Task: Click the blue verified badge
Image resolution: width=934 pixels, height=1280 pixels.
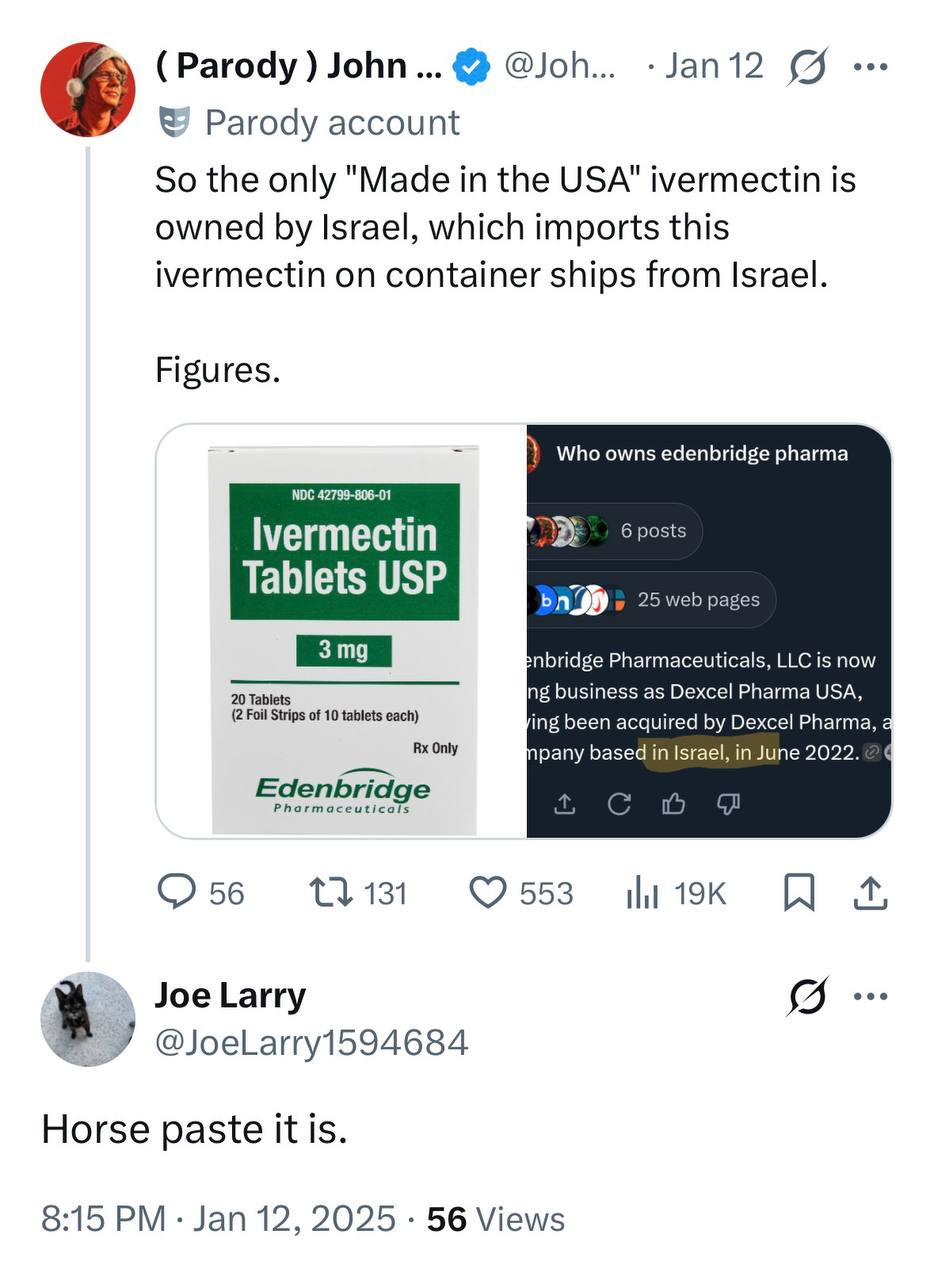Action: click(x=471, y=67)
